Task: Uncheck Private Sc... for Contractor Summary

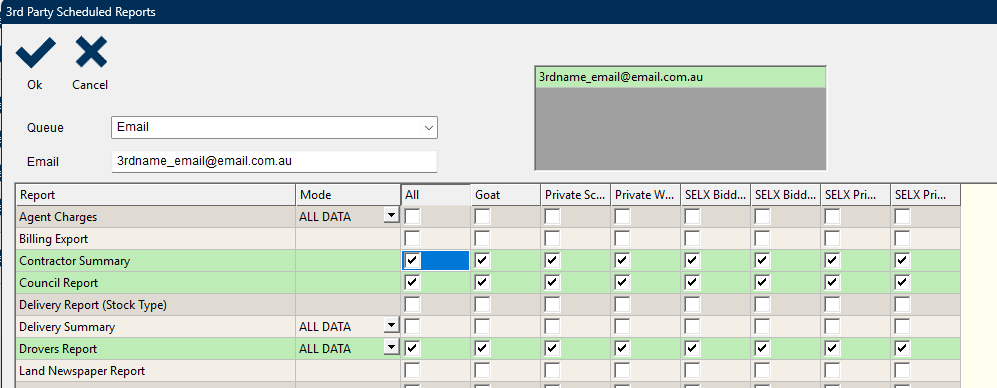Action: (553, 261)
